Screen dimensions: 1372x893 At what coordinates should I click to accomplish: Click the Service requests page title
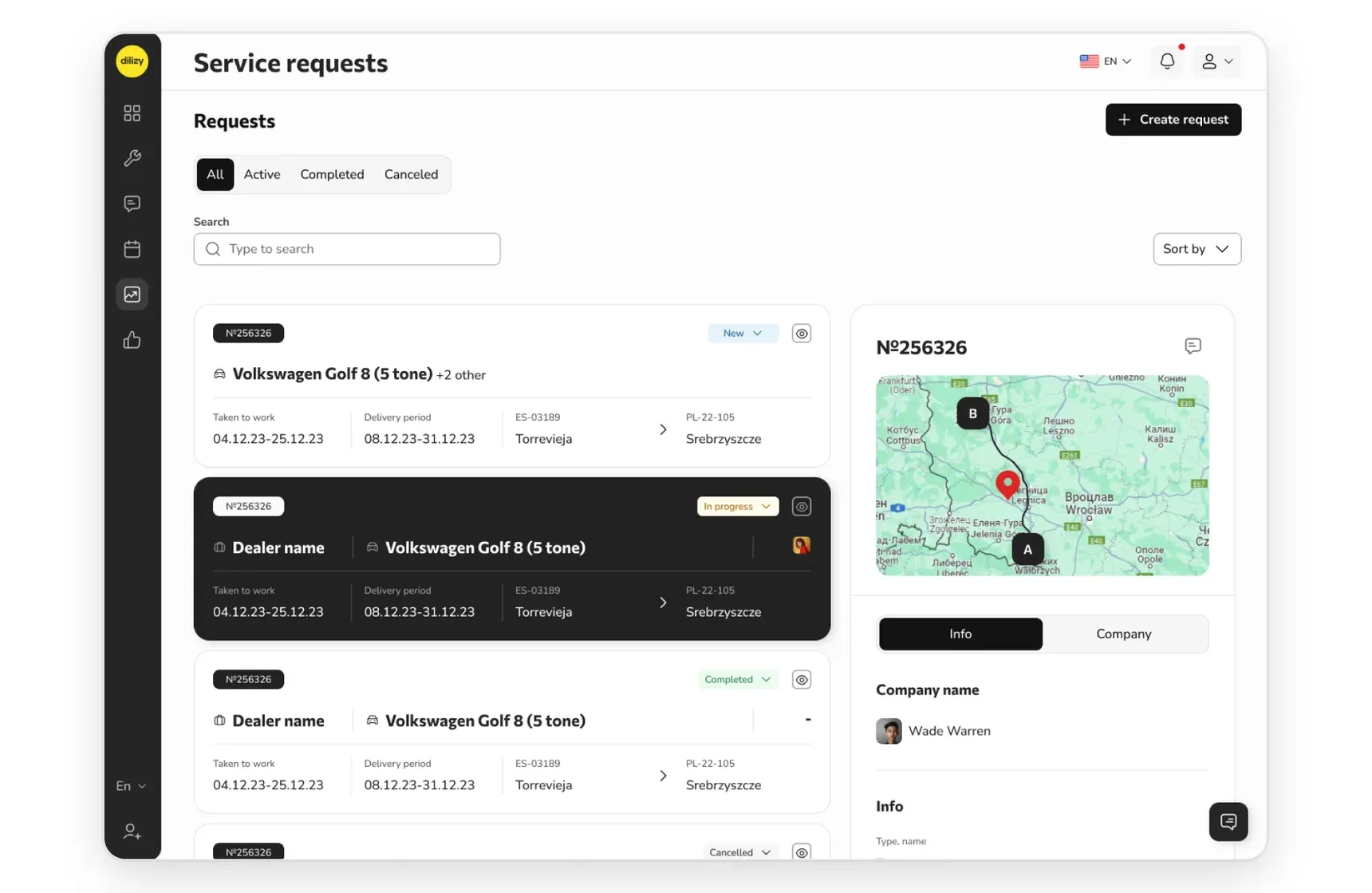290,63
